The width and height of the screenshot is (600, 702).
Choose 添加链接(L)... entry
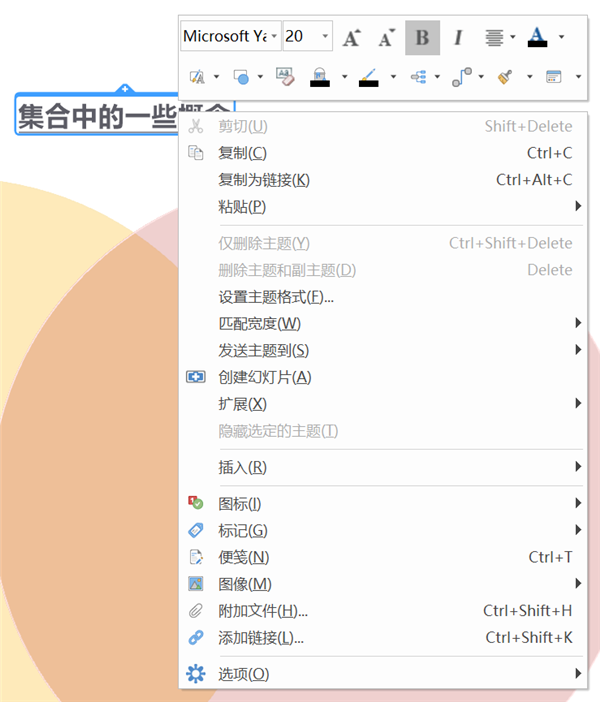pos(383,638)
